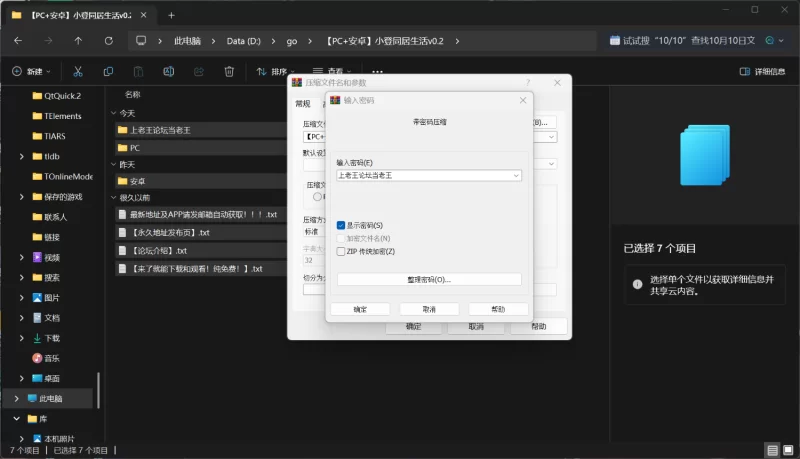Expand the 保存的游戏 folder in sidebar
This screenshot has height=459, width=800.
(21, 197)
